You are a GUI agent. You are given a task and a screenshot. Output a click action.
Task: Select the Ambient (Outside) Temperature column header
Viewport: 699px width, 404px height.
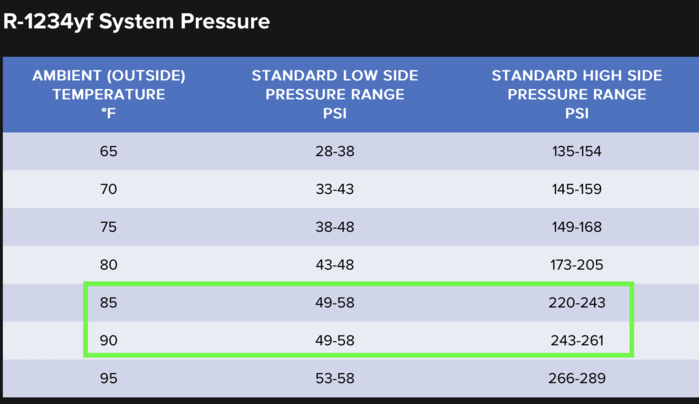coord(109,94)
